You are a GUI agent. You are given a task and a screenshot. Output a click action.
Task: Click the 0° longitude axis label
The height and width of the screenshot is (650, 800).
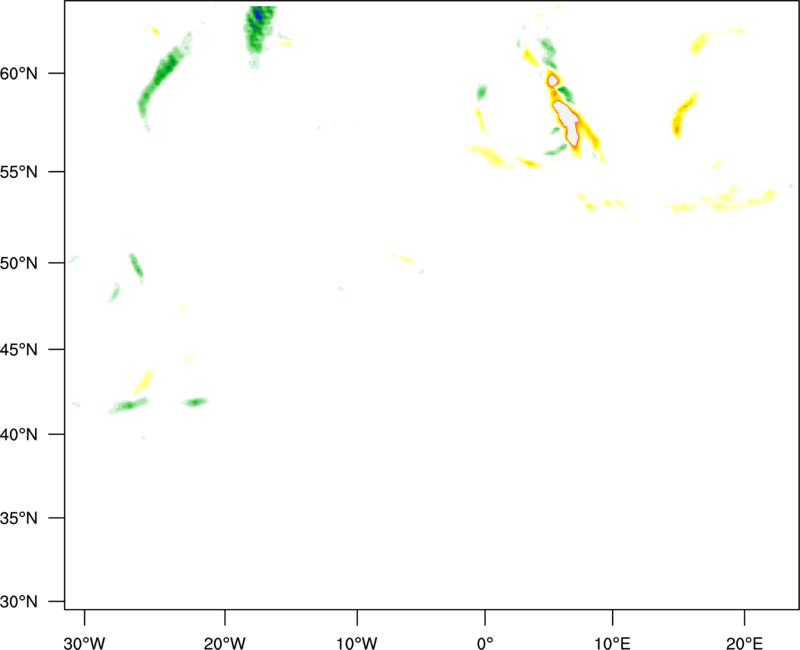click(485, 641)
